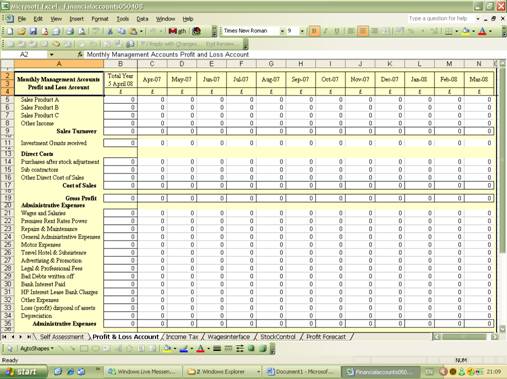Click the Windows Start button
Image resolution: width=507 pixels, height=379 pixels.
[23, 372]
